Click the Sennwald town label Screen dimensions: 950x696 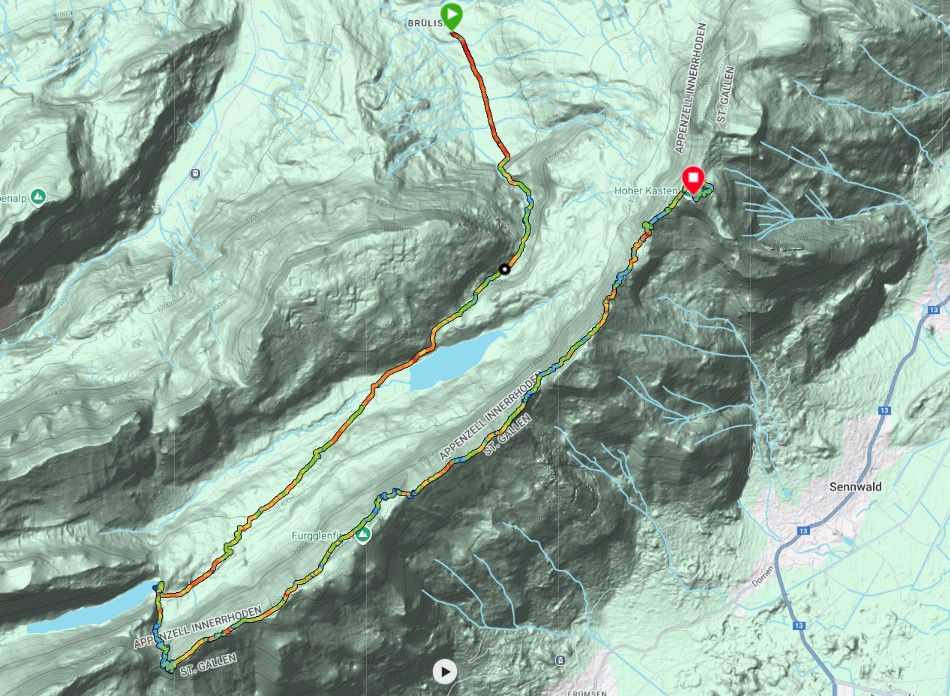855,486
